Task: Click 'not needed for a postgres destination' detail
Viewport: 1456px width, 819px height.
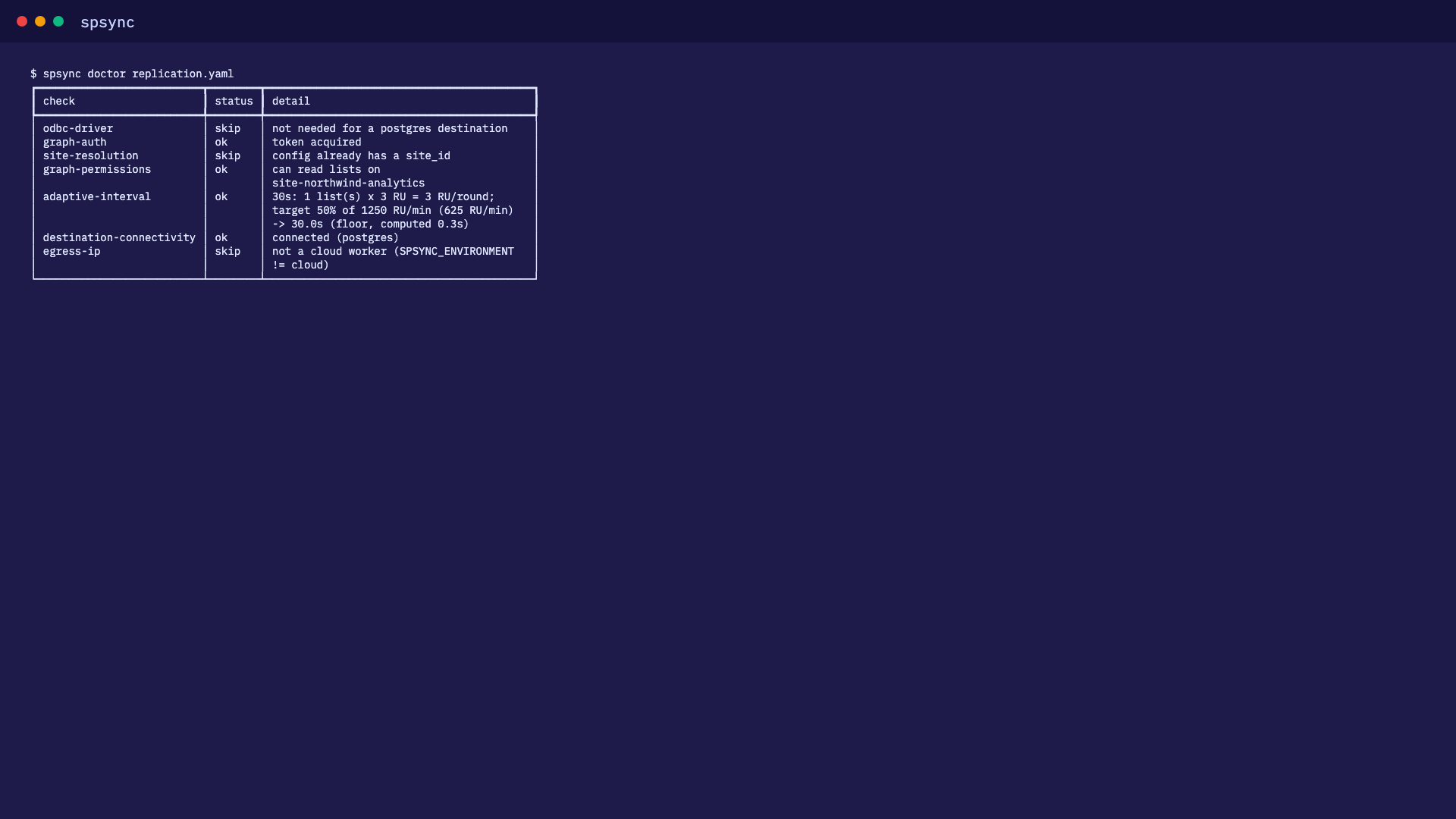Action: 390,128
